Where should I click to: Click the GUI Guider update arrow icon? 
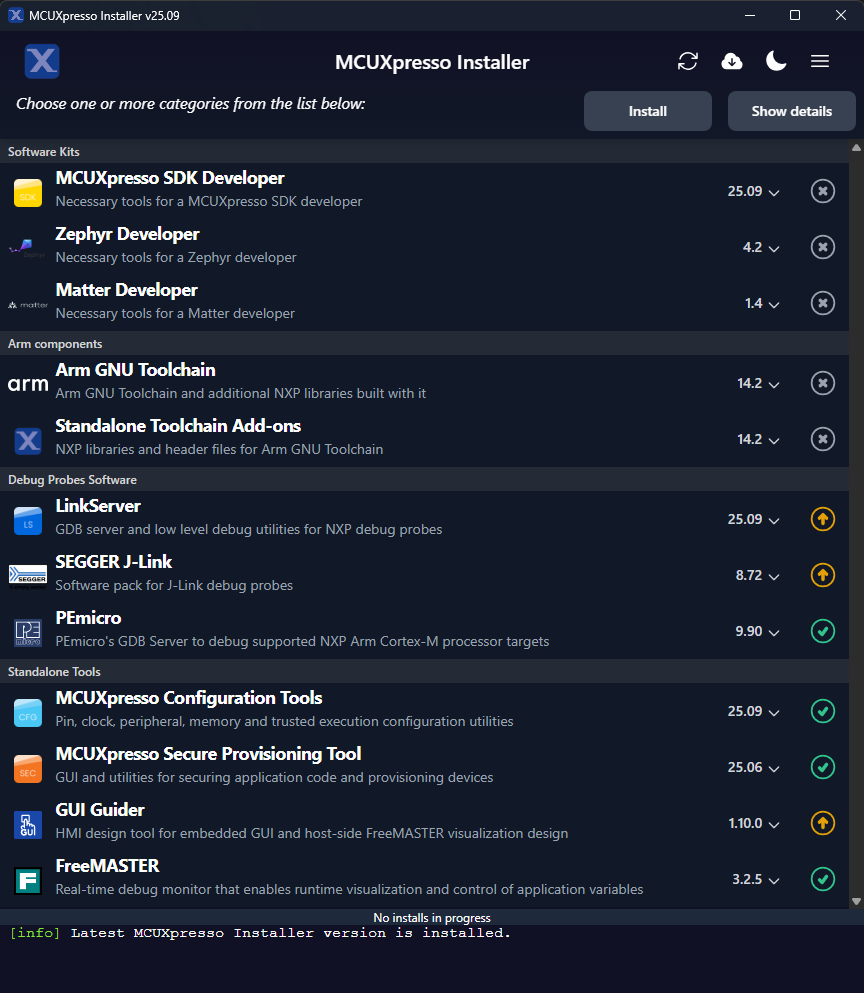tap(822, 823)
